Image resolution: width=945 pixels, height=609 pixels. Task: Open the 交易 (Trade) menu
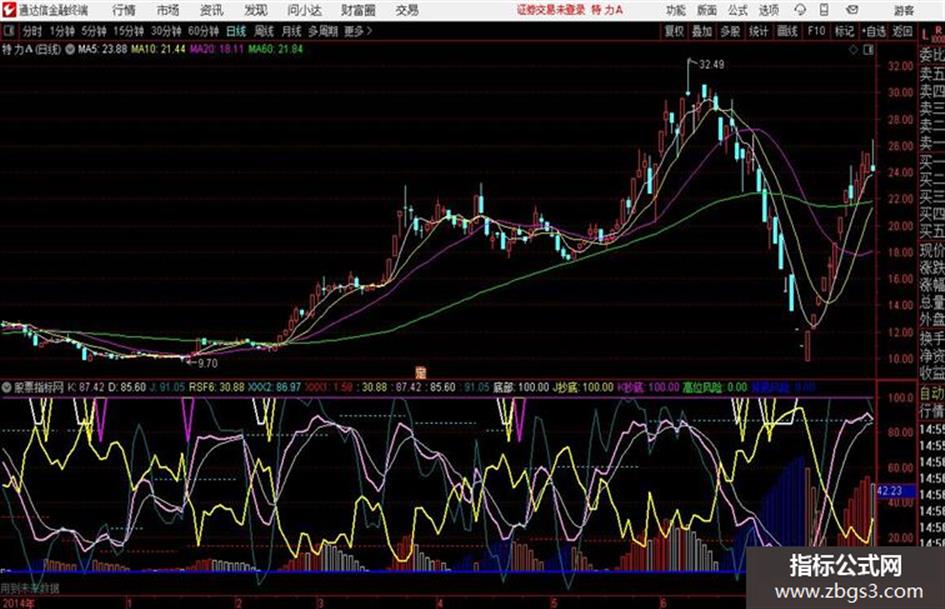[407, 10]
